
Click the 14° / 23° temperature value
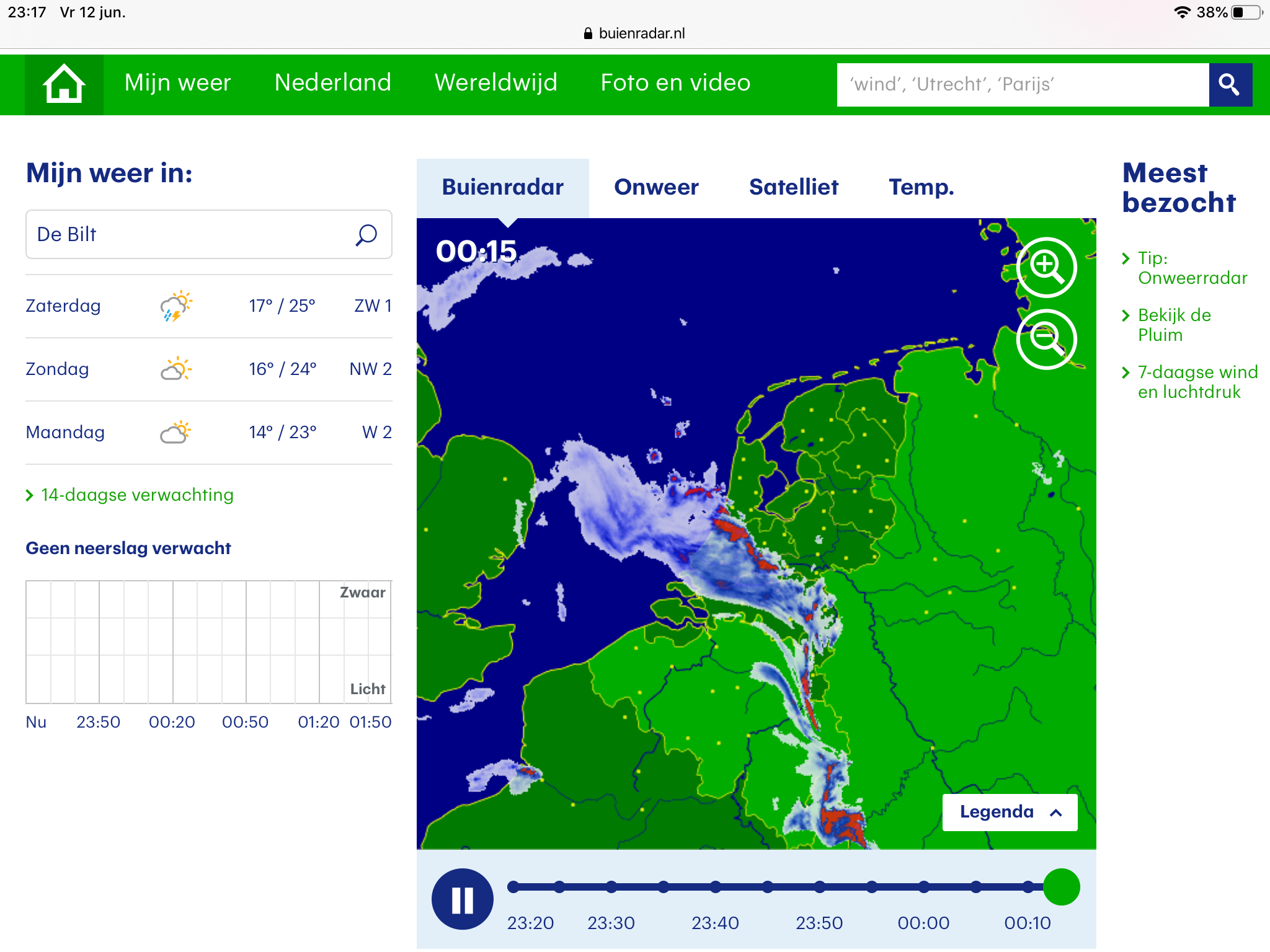click(x=283, y=432)
